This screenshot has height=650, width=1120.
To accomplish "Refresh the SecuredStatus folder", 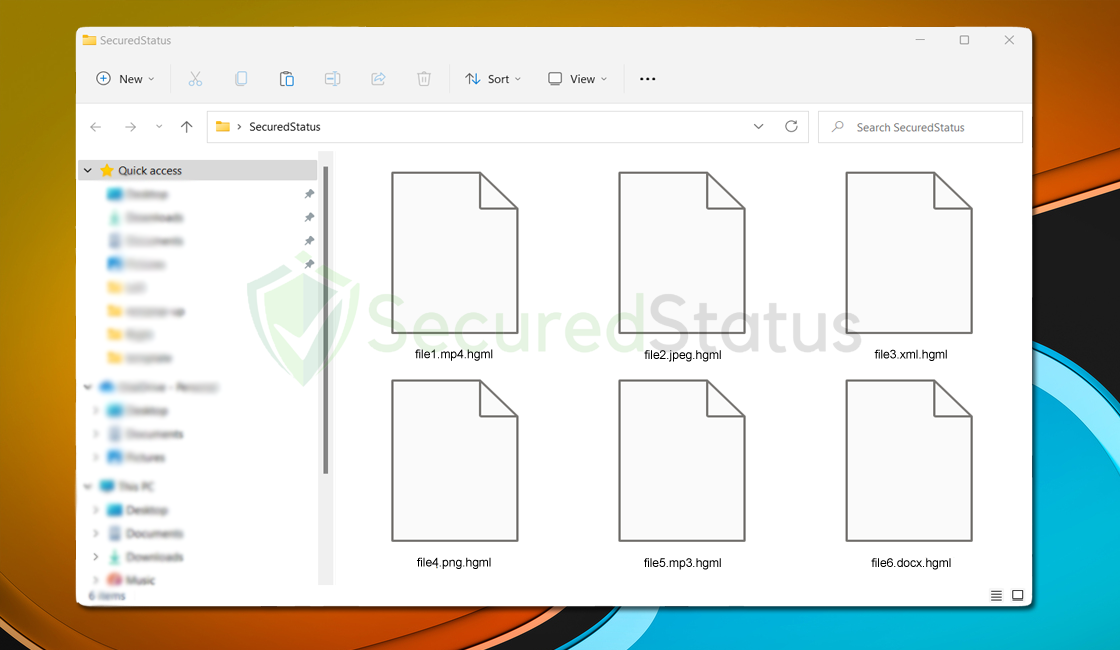I will point(791,126).
